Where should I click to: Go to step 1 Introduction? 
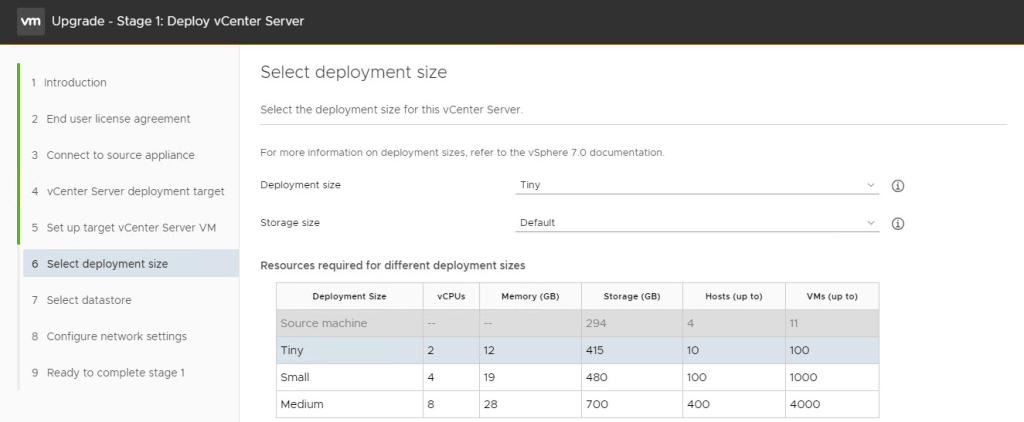coord(75,83)
